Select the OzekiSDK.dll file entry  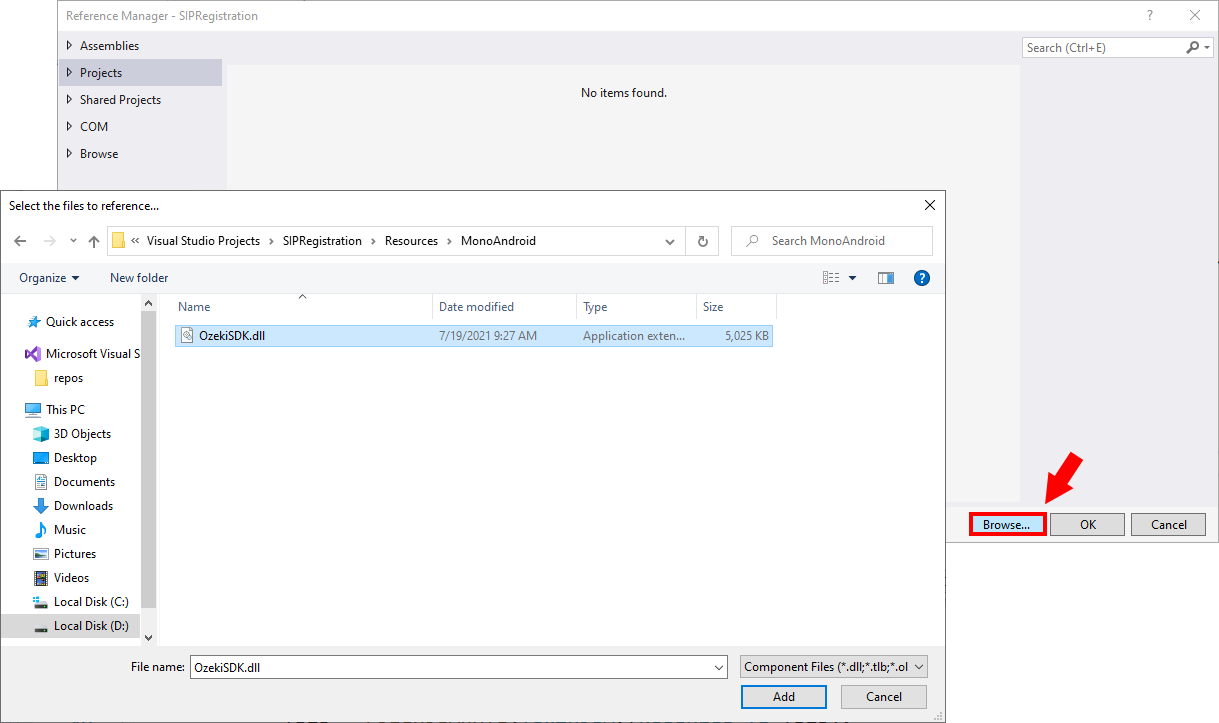pos(233,336)
